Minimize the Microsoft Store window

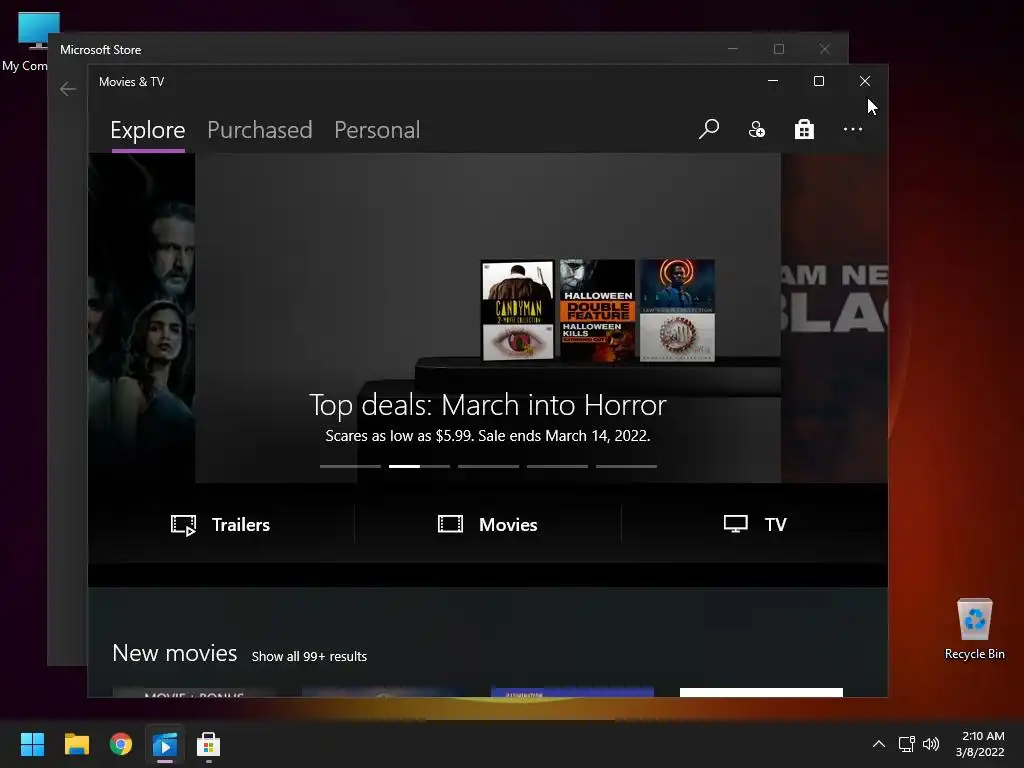(733, 49)
